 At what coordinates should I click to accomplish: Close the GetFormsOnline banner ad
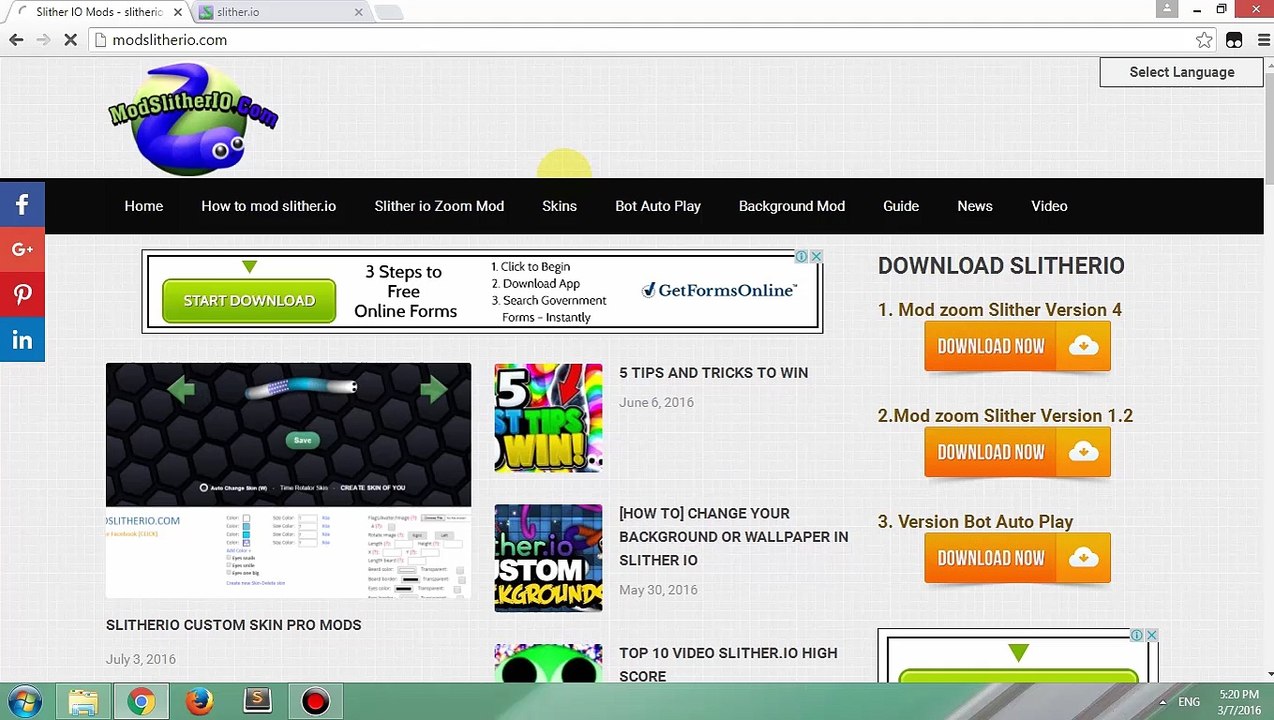(816, 257)
